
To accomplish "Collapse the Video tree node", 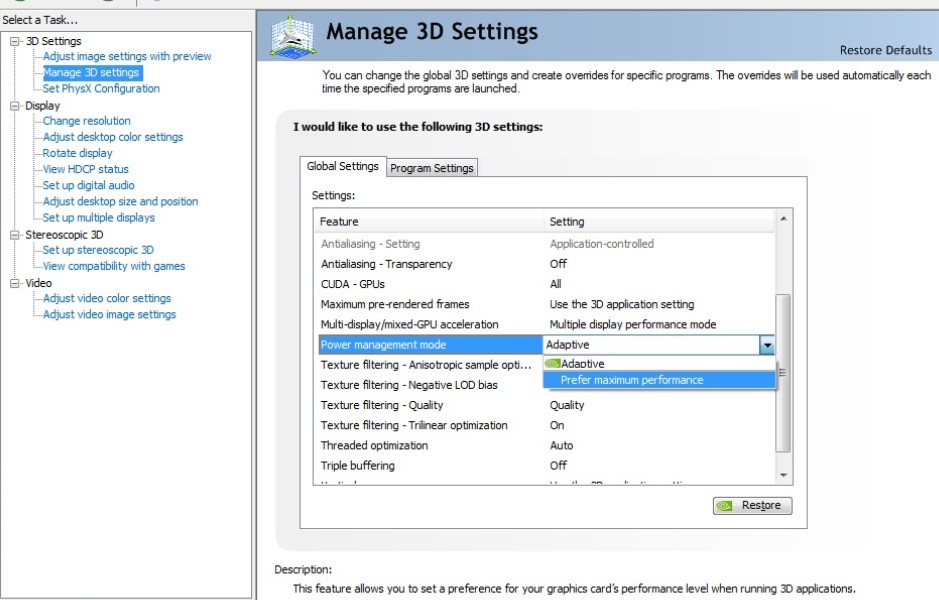I will pos(15,283).
